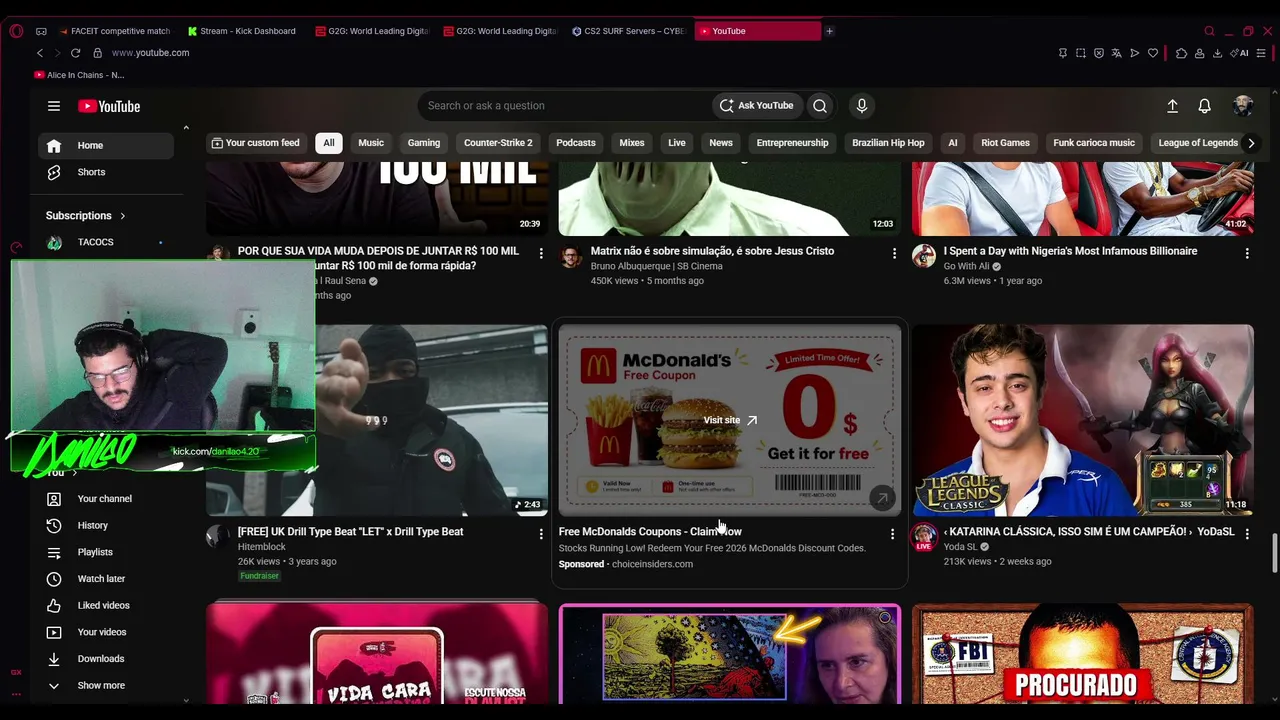Open the Opera GX main menu logo
The width and height of the screenshot is (1280, 720).
click(16, 31)
